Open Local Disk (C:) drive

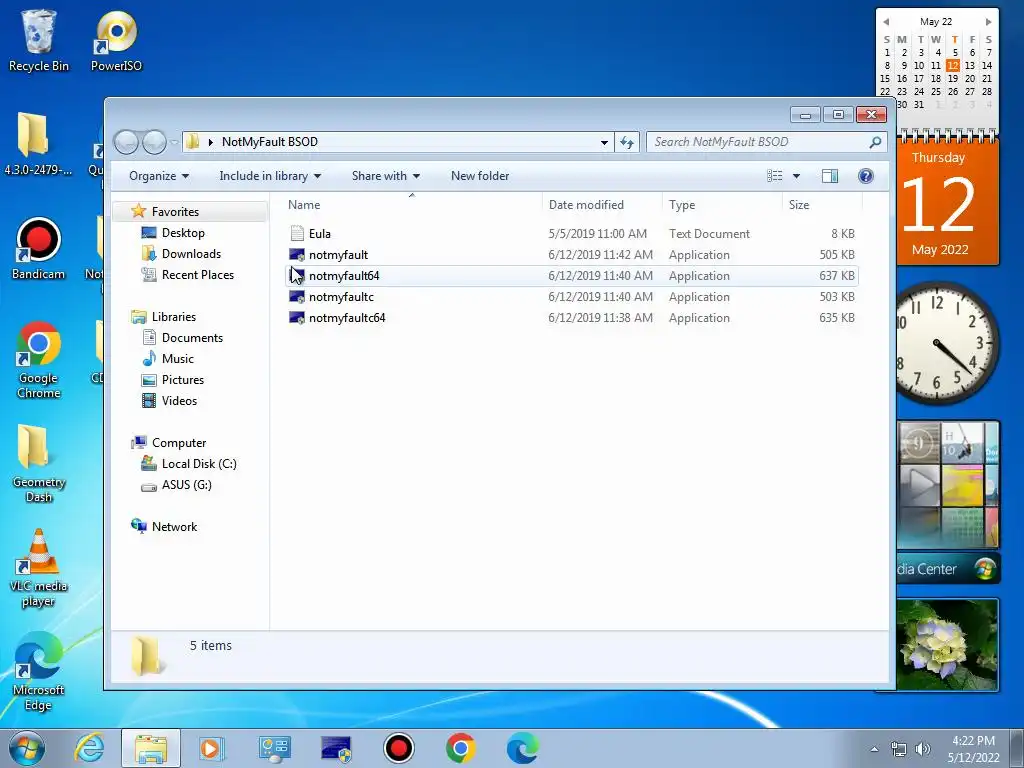199,464
